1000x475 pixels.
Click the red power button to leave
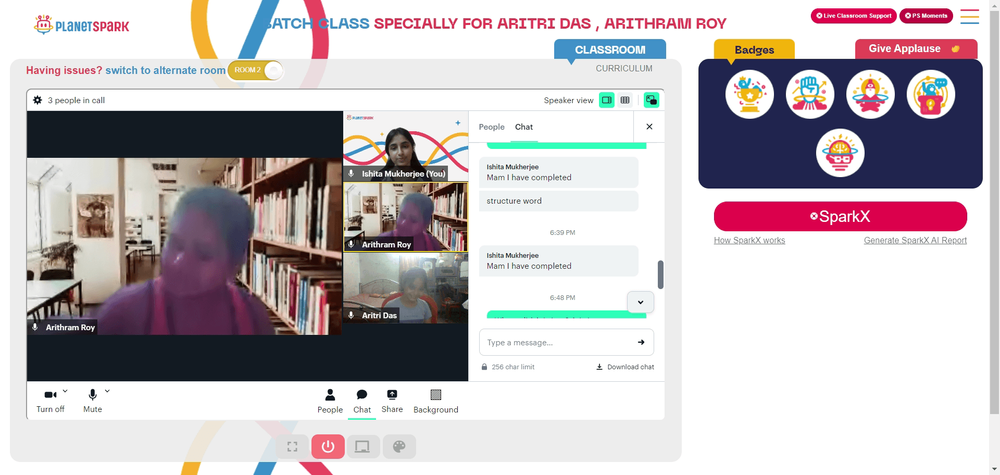pos(328,446)
